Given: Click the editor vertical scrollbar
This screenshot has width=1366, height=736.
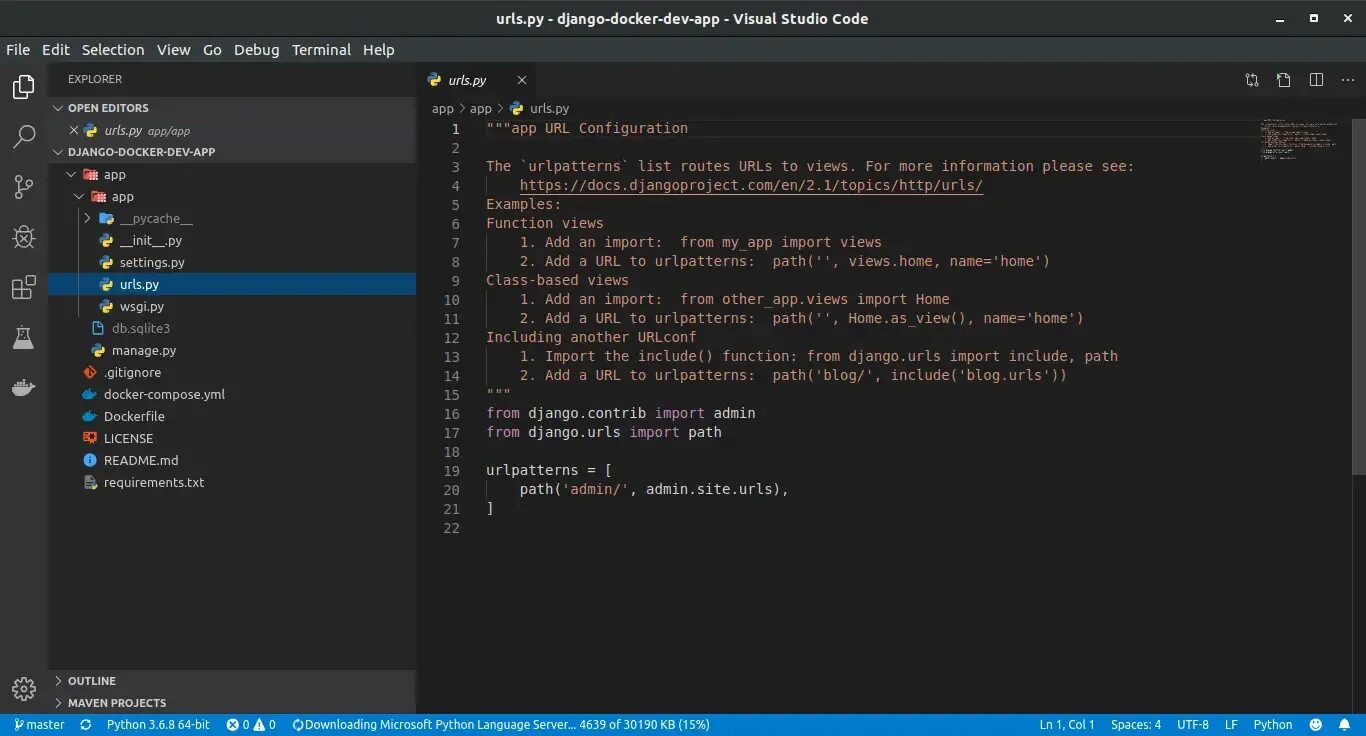Looking at the screenshot, I should click(x=1359, y=295).
